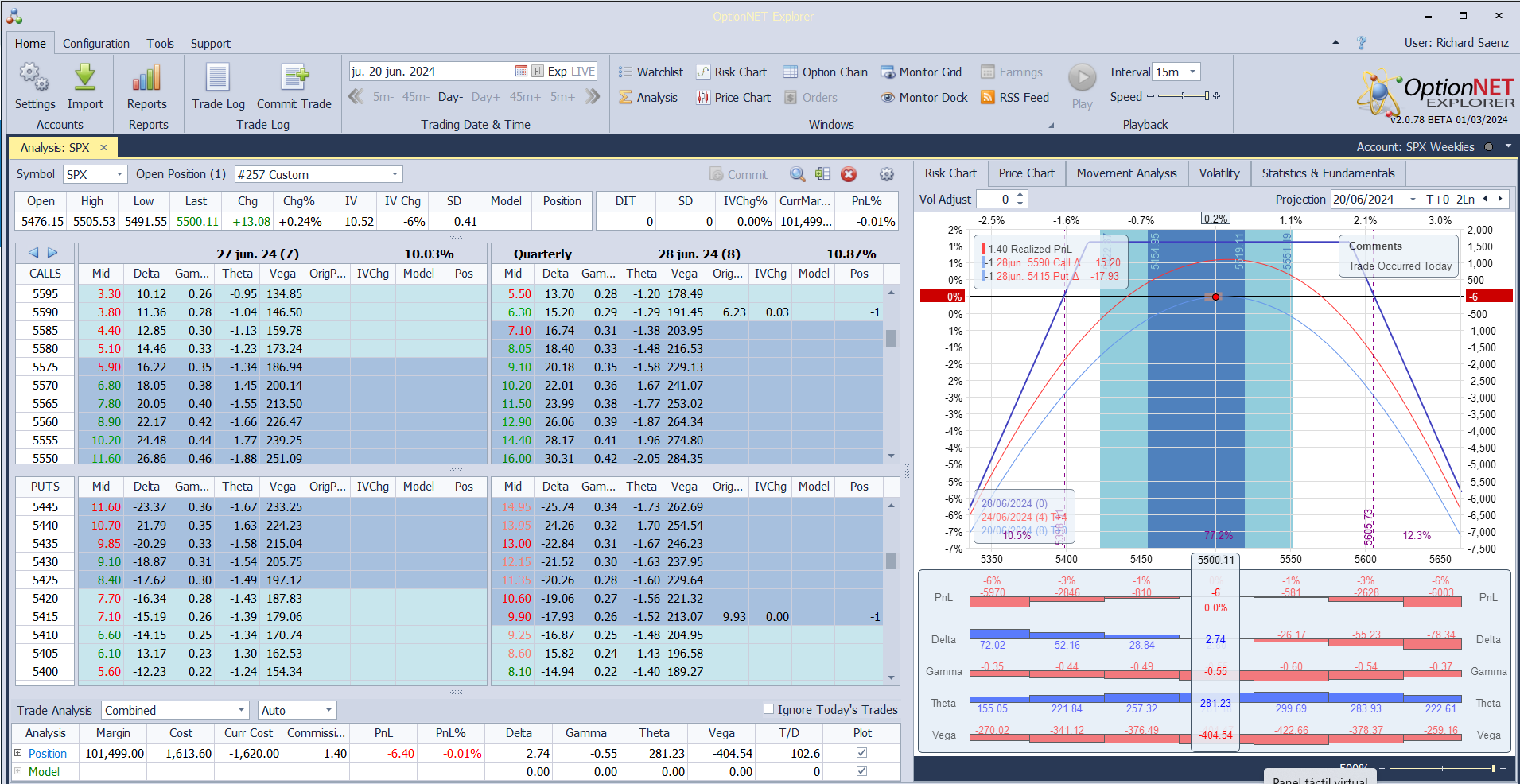The height and width of the screenshot is (784, 1520).
Task: Open the RSS Feed window
Action: click(1015, 98)
